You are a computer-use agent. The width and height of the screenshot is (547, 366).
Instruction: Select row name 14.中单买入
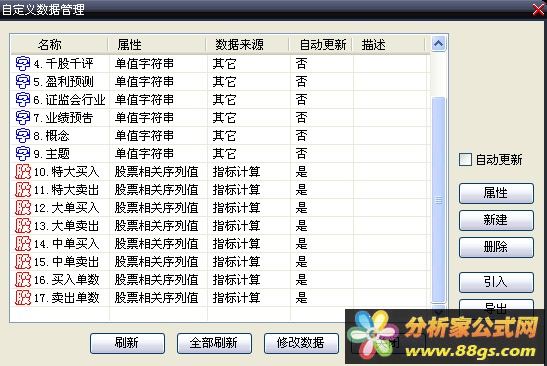(x=66, y=244)
